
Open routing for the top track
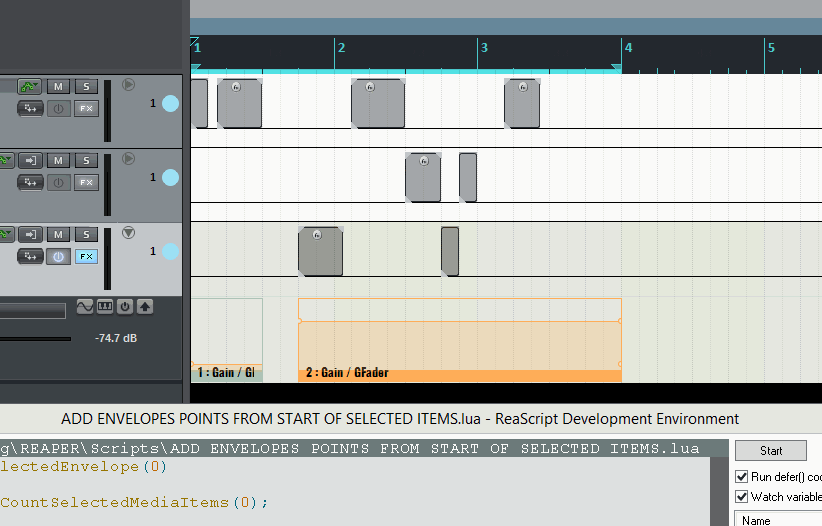click(x=30, y=109)
